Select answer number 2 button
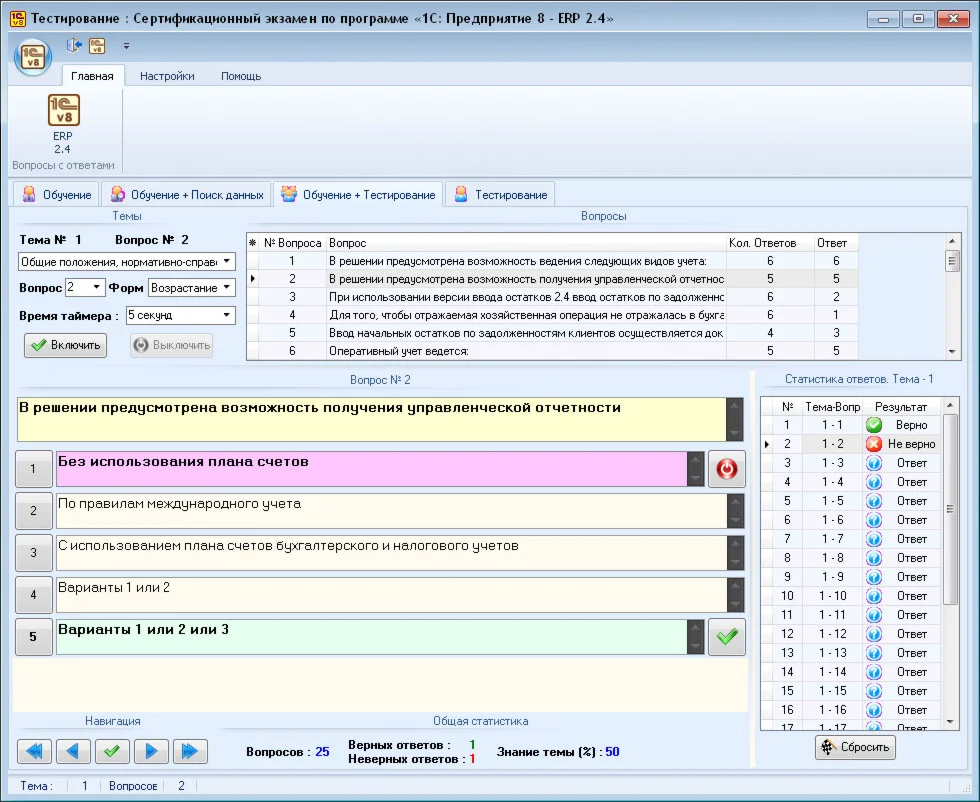Viewport: 980px width, 802px height. click(34, 511)
